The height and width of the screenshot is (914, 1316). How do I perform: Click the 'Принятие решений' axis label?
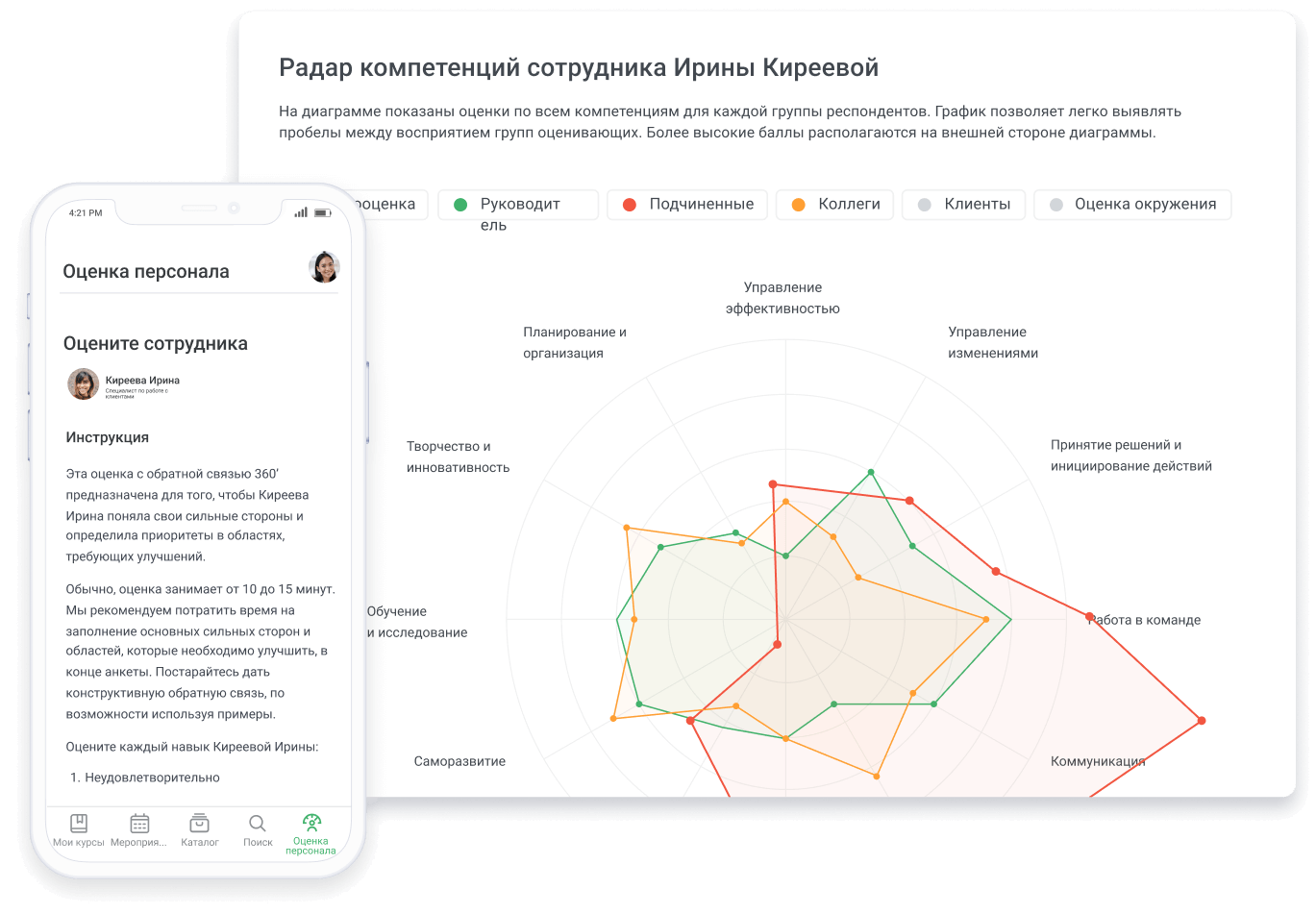[1131, 456]
